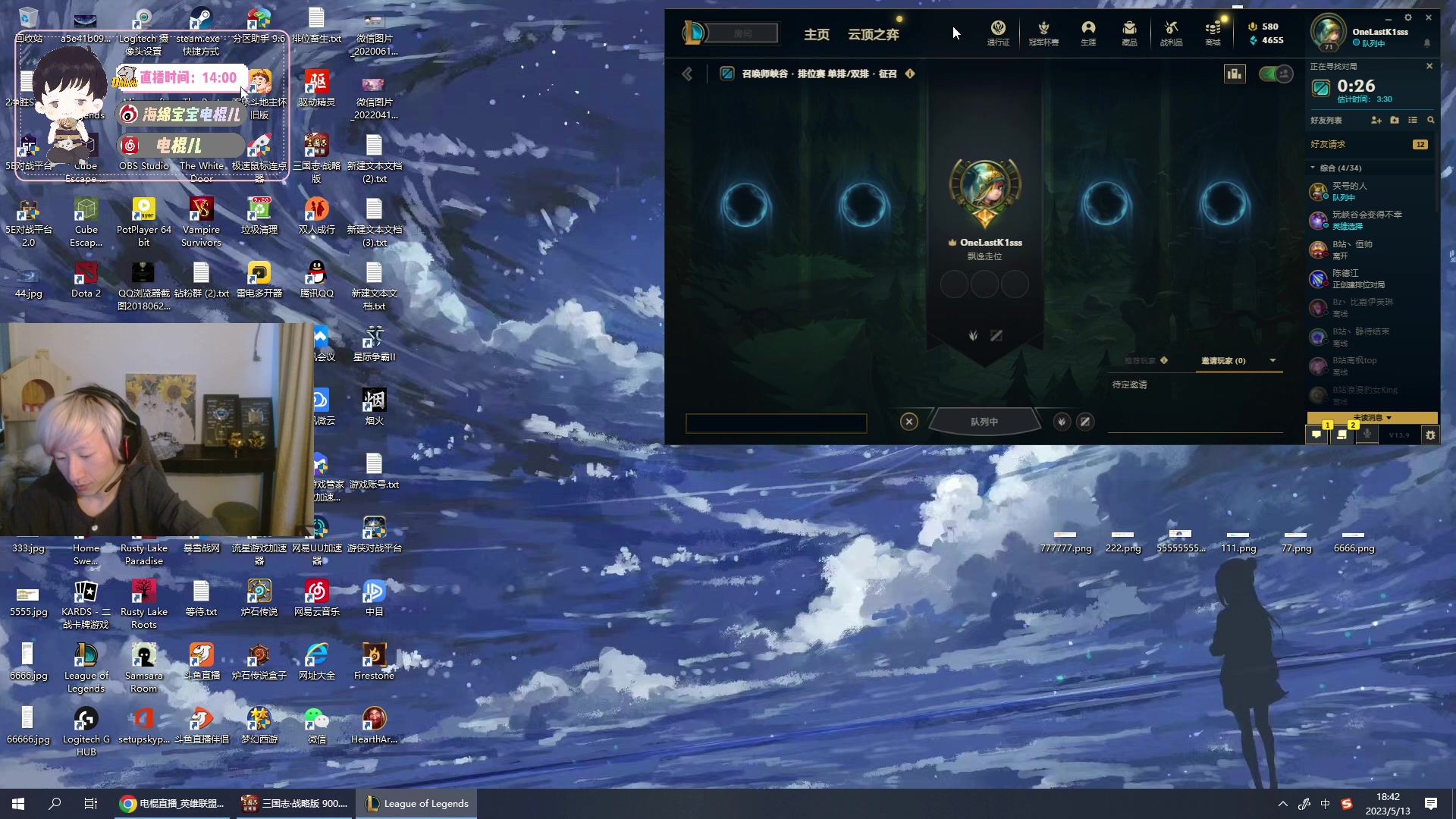1456x819 pixels.
Task: Select friend 玩峡谷会变得不幸
Action: (x=1371, y=220)
